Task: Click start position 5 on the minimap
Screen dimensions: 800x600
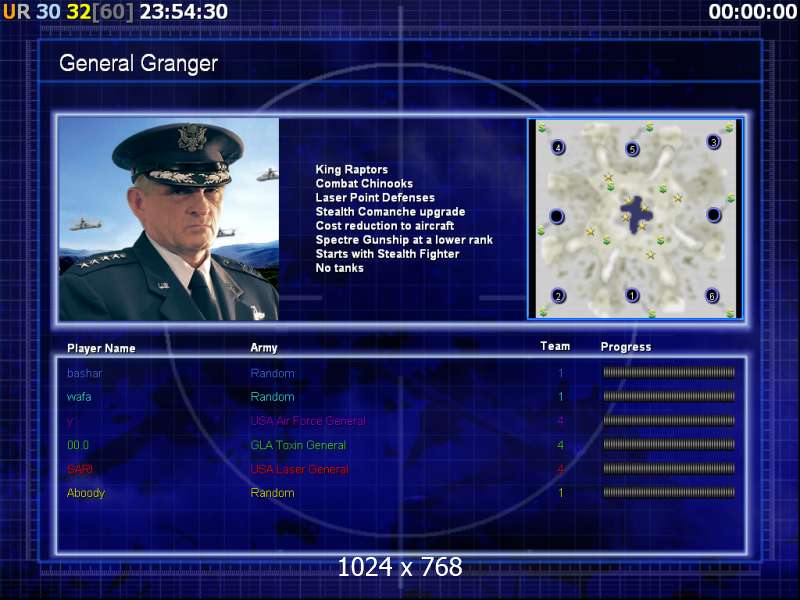Action: [632, 149]
